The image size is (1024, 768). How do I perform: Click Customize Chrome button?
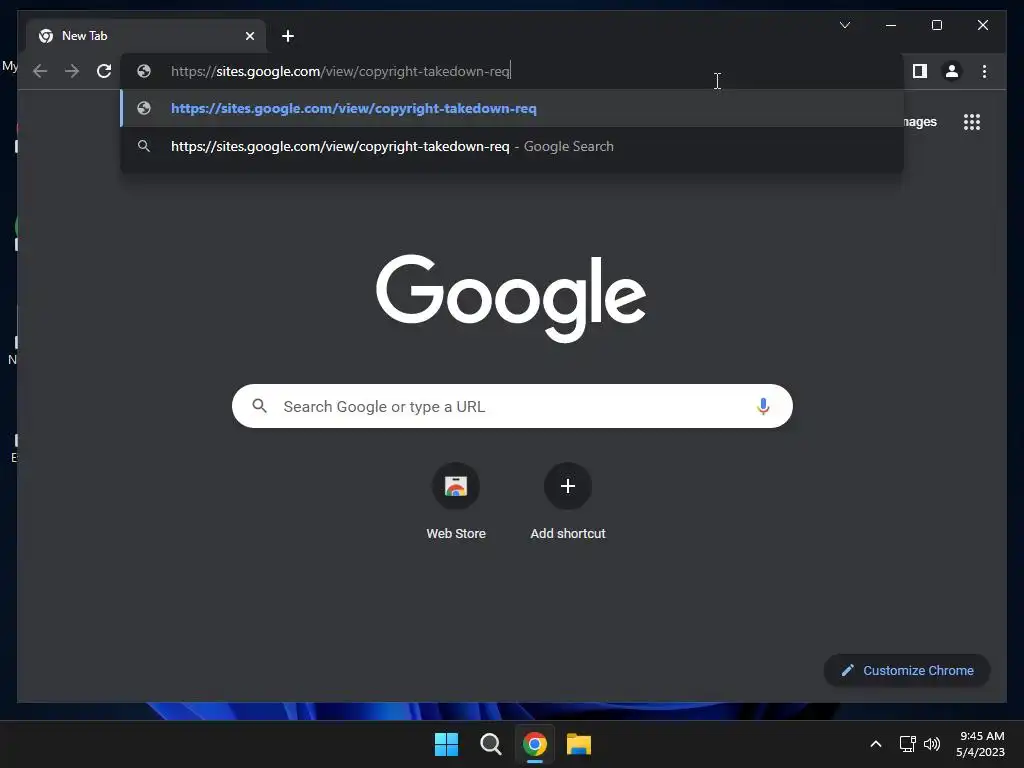pos(907,671)
